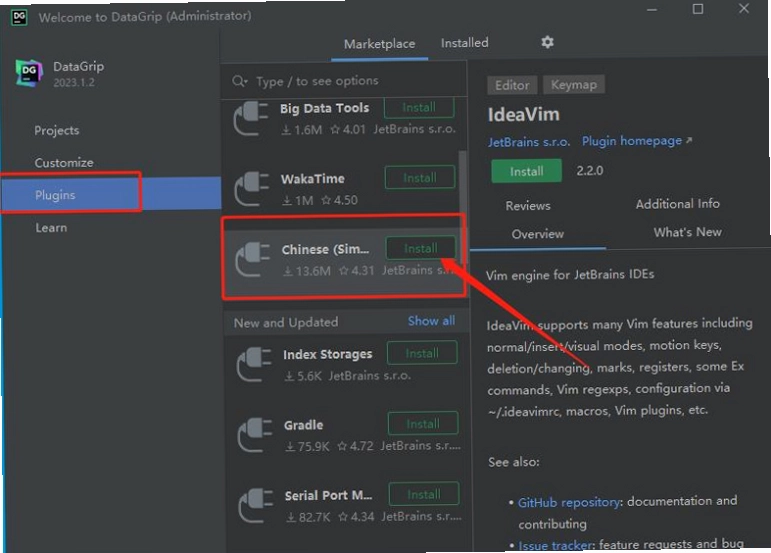Switch to Installed tab
The image size is (771, 553).
tap(465, 43)
